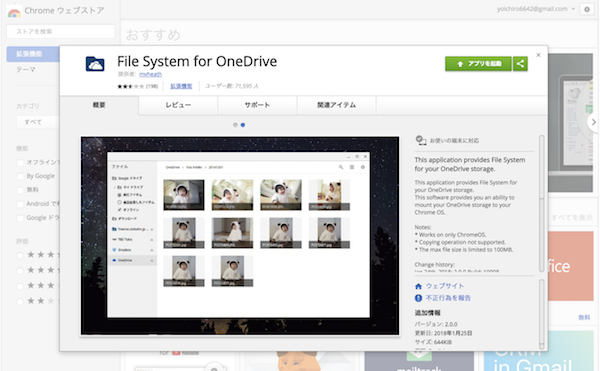The image size is (600, 371).
Task: Switch to the レビュー tab
Action: (x=178, y=105)
